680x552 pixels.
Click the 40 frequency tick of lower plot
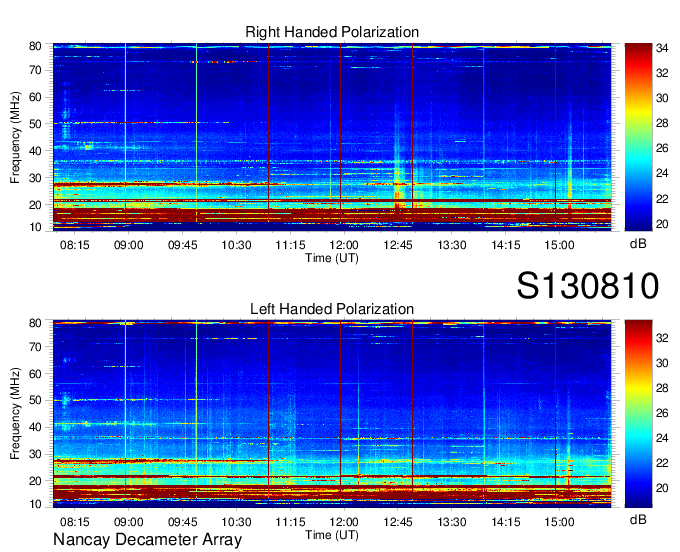pyautogui.click(x=35, y=427)
